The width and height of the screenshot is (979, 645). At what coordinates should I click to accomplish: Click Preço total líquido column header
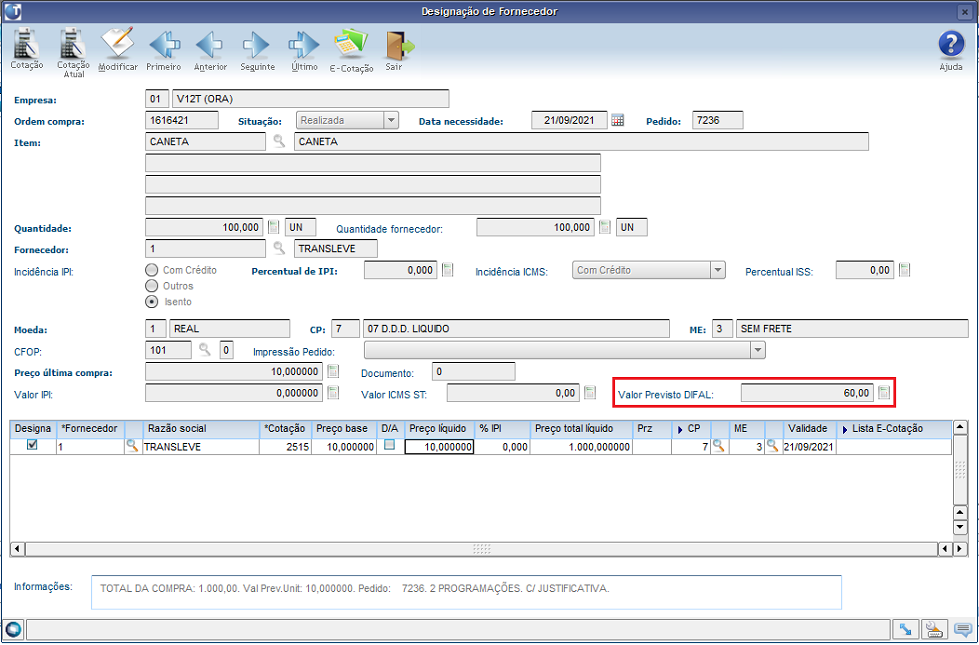(581, 429)
